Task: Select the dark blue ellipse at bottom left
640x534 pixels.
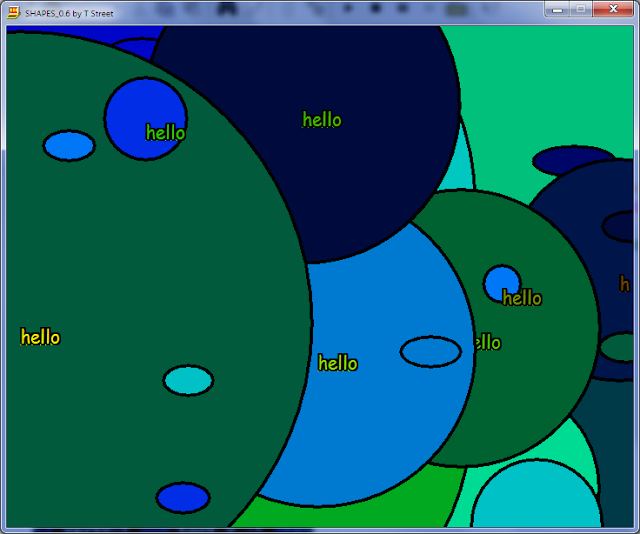Action: pyautogui.click(x=183, y=498)
